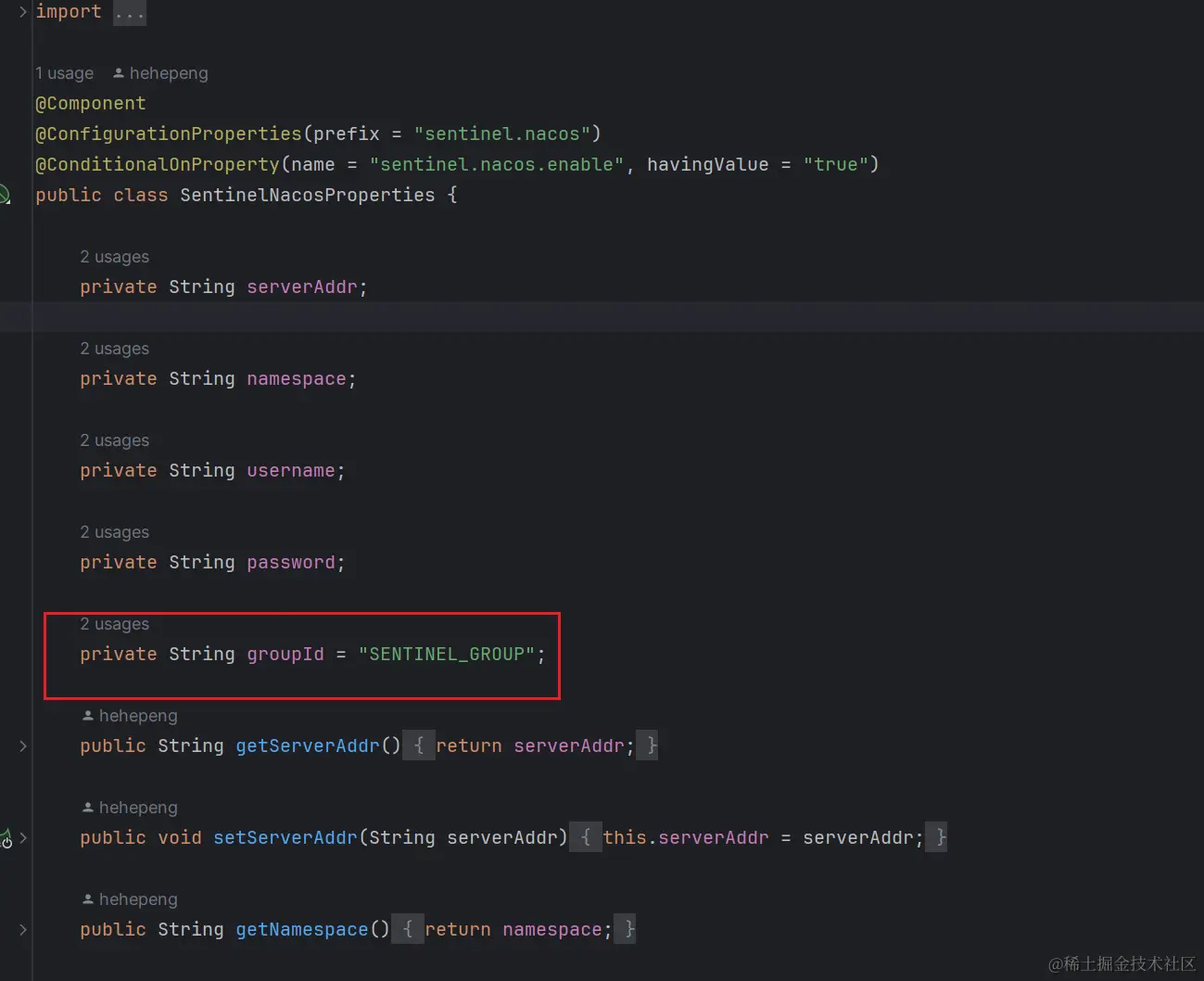Click the password field name
This screenshot has height=981, width=1204.
coord(291,562)
